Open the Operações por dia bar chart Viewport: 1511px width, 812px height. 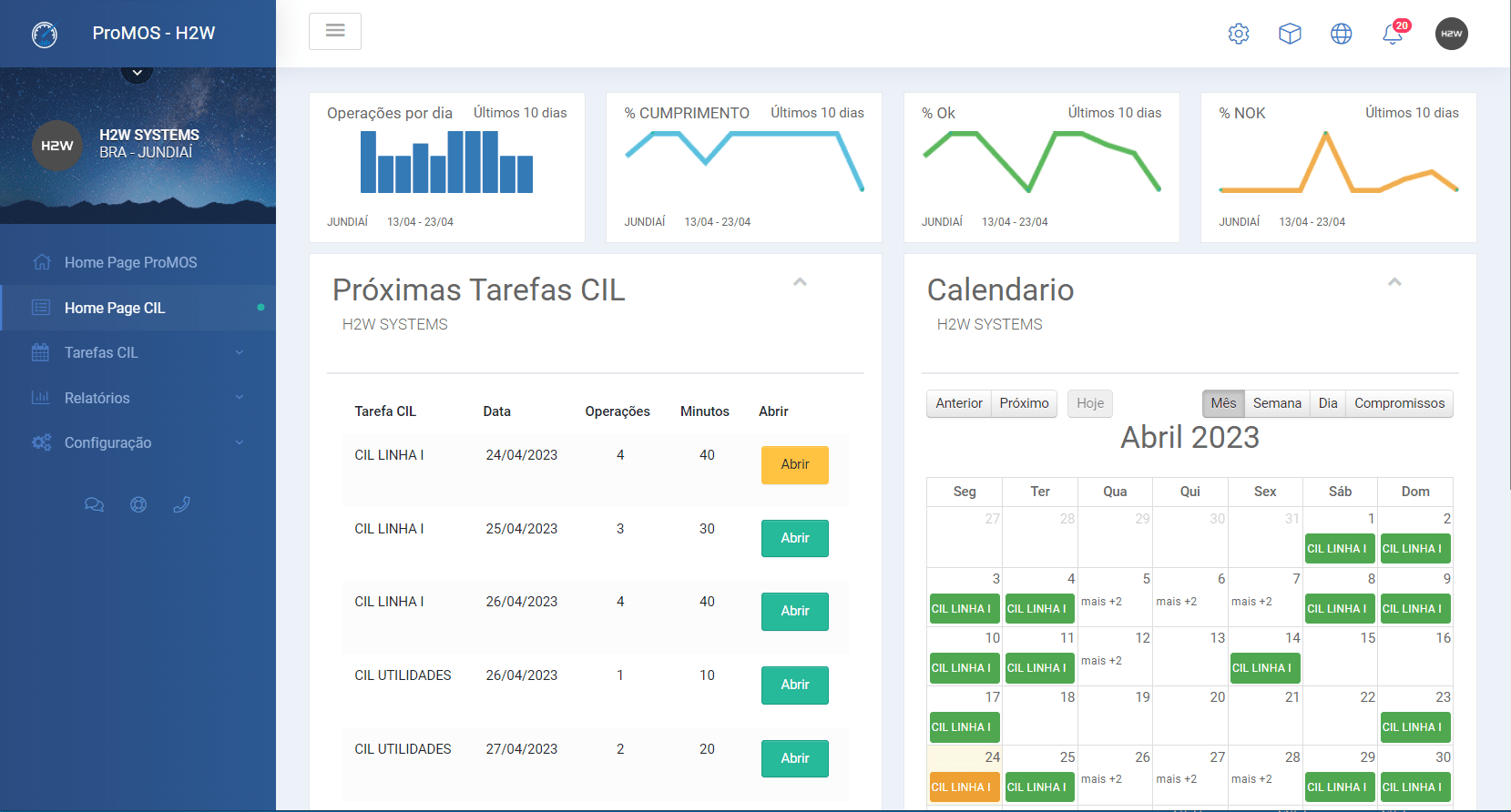coord(447,162)
